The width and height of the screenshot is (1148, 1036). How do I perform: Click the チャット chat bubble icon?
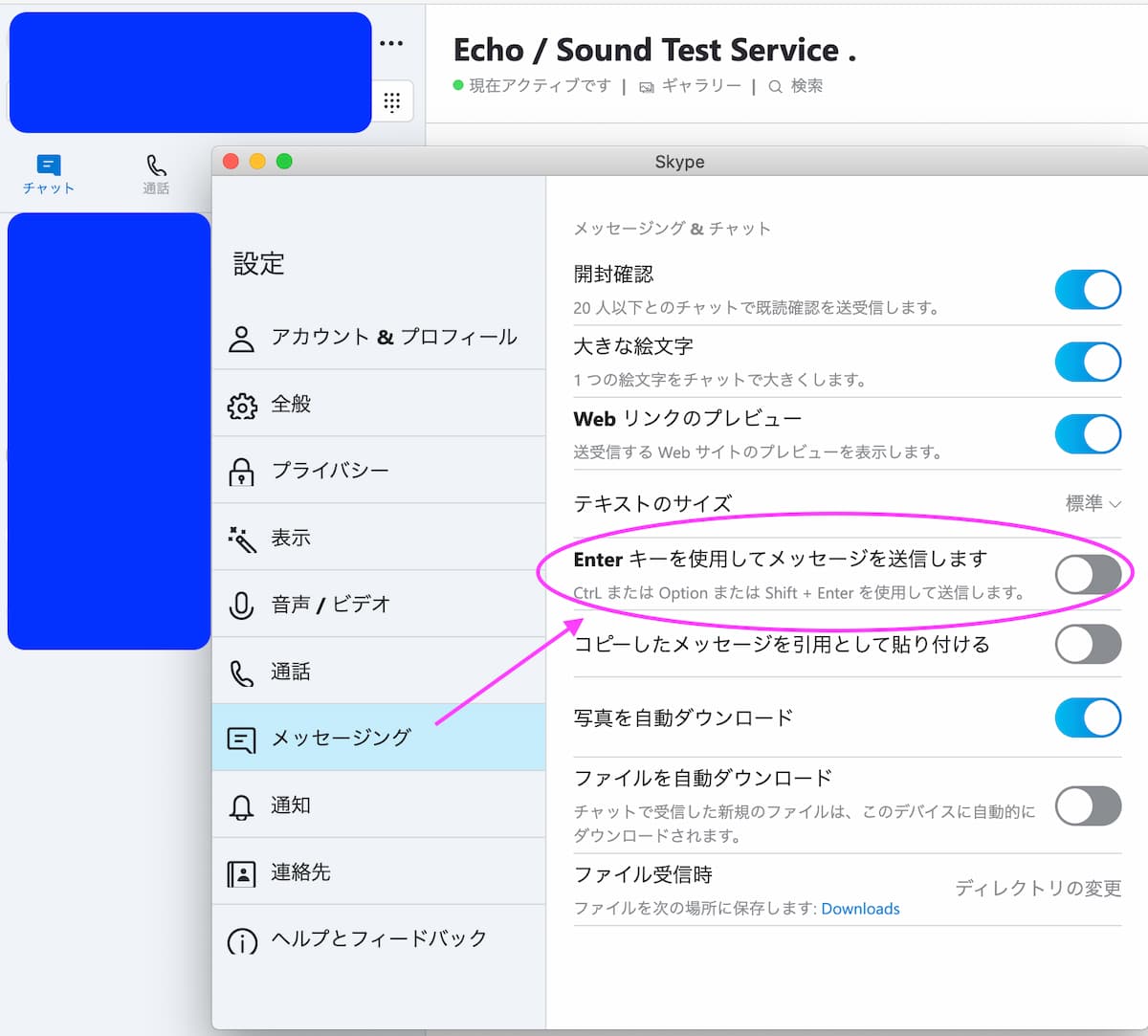pos(49,165)
